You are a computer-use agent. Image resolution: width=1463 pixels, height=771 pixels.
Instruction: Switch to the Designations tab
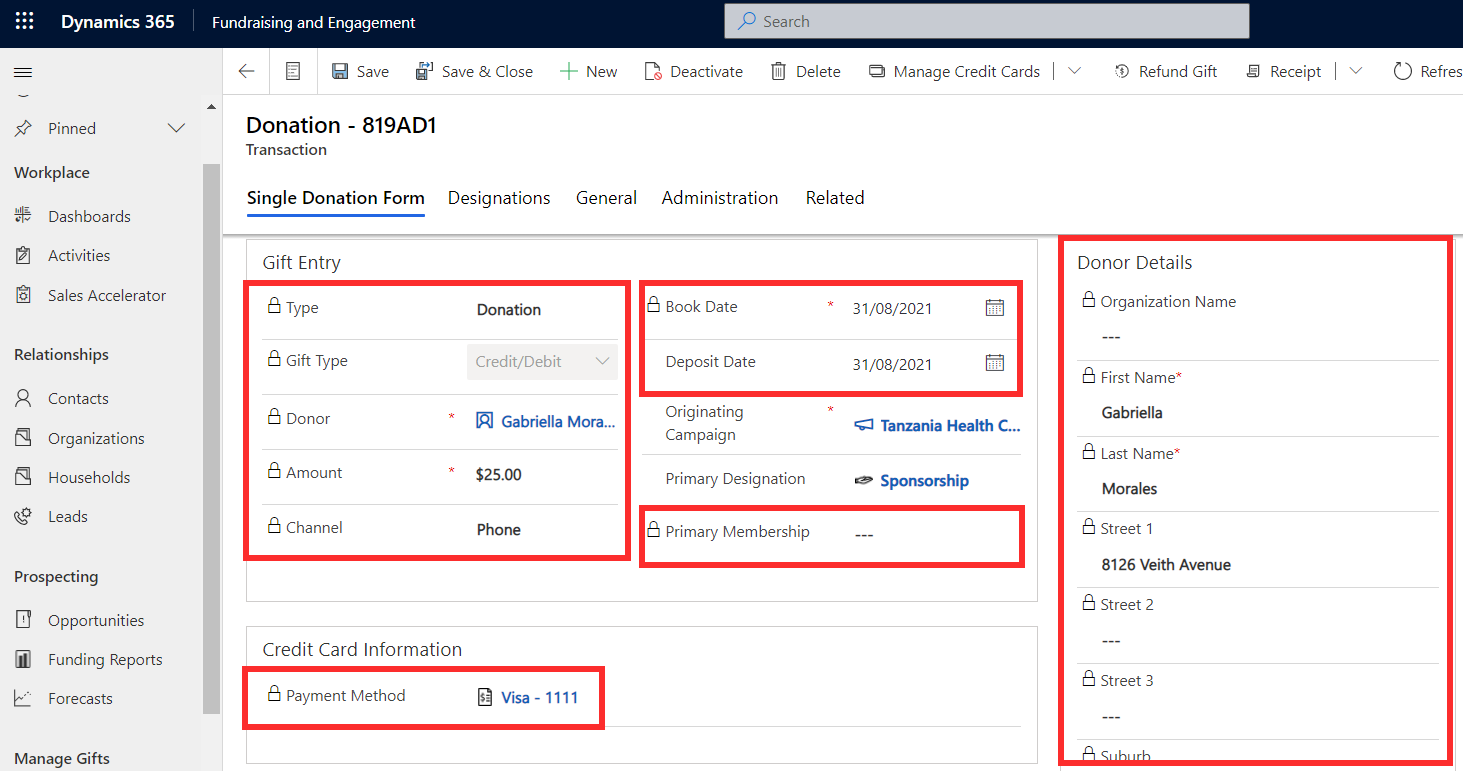499,198
